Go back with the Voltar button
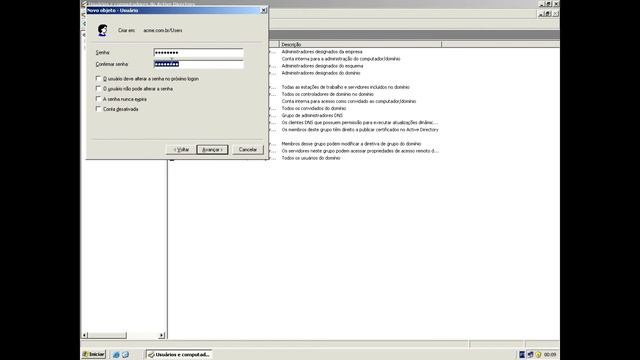 pos(181,149)
